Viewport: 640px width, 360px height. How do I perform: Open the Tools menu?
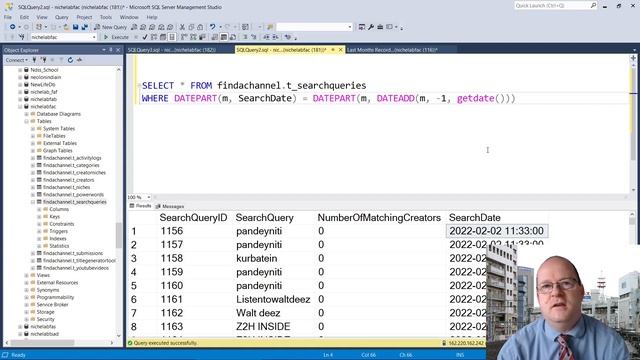coord(106,17)
